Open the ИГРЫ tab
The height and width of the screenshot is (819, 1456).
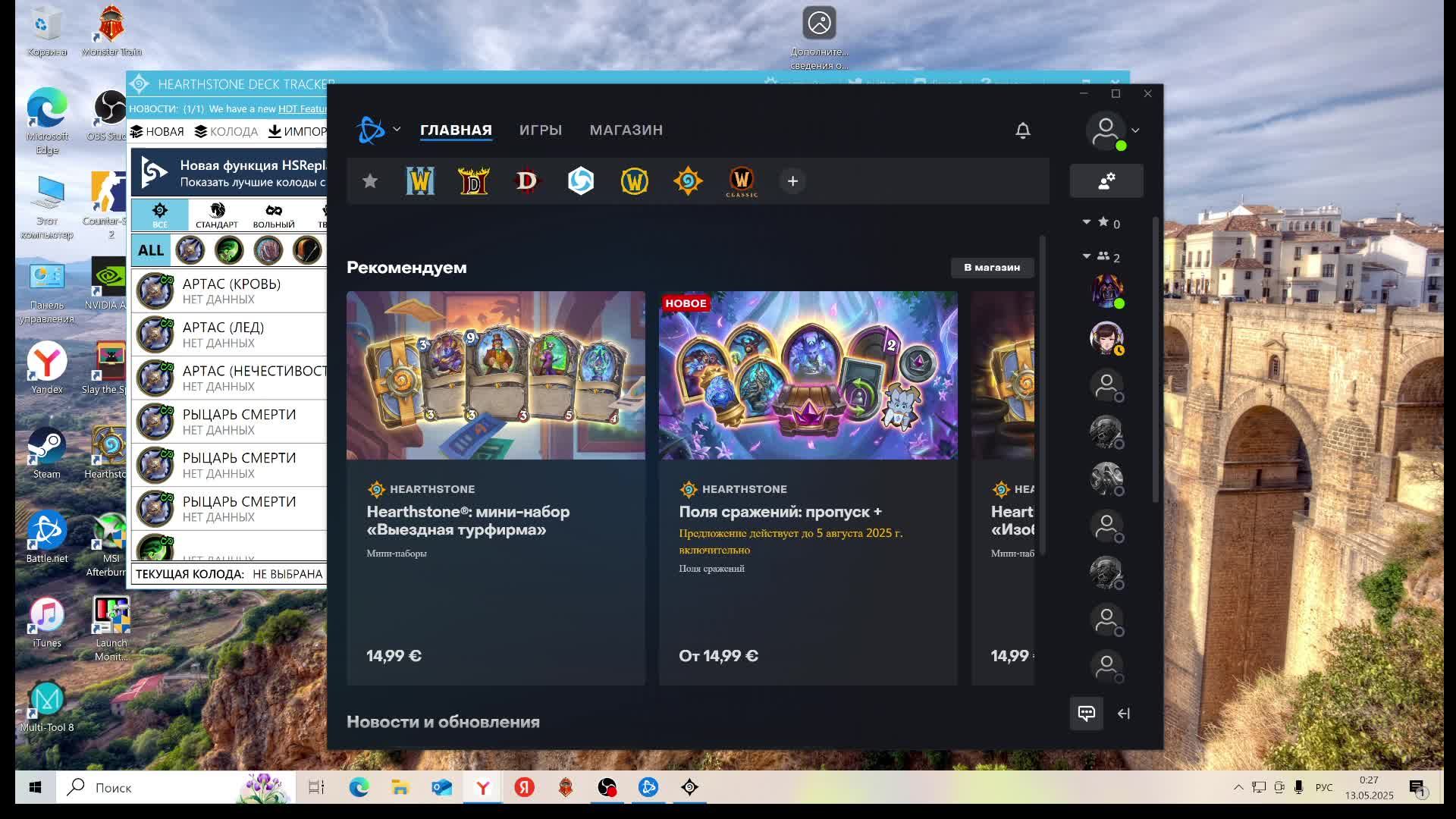pyautogui.click(x=541, y=130)
